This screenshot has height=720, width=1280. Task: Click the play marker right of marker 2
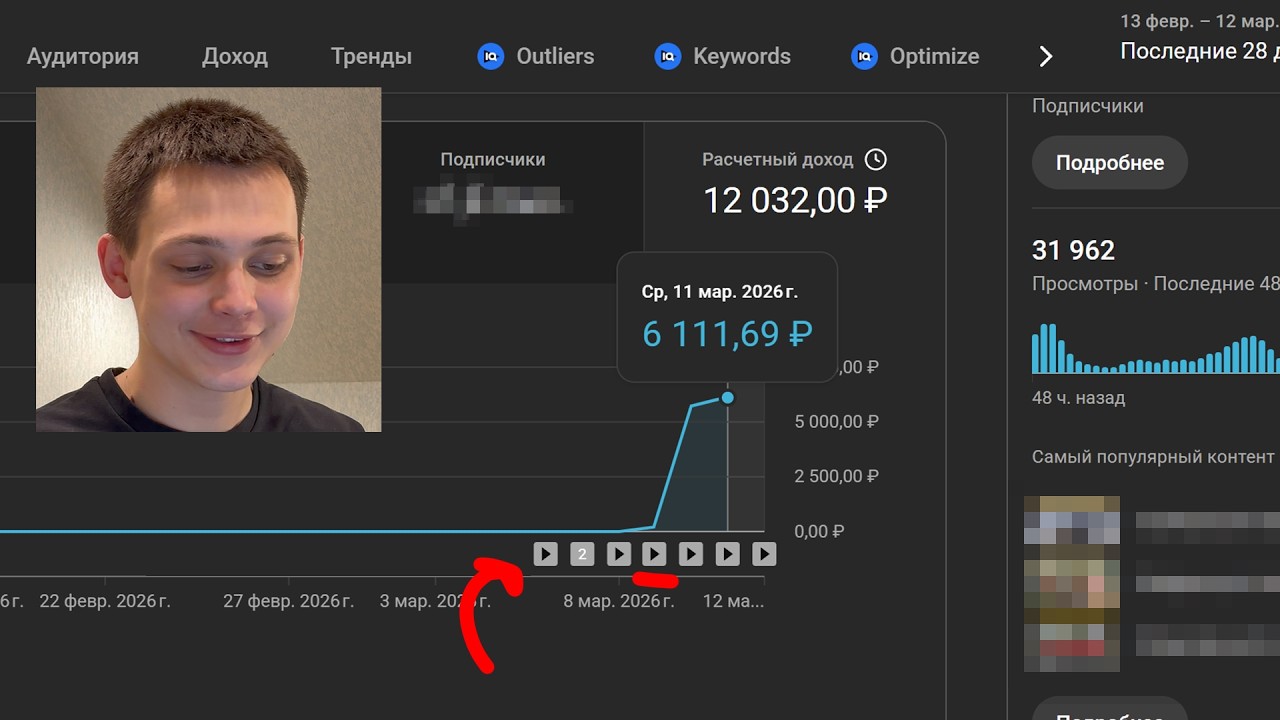619,554
